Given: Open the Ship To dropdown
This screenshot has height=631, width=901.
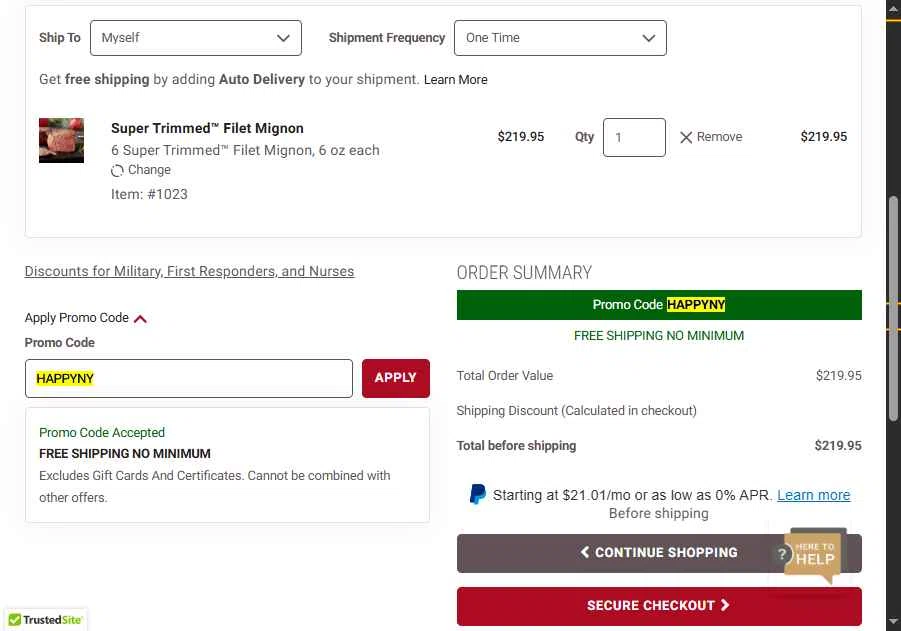Looking at the screenshot, I should pyautogui.click(x=195, y=38).
